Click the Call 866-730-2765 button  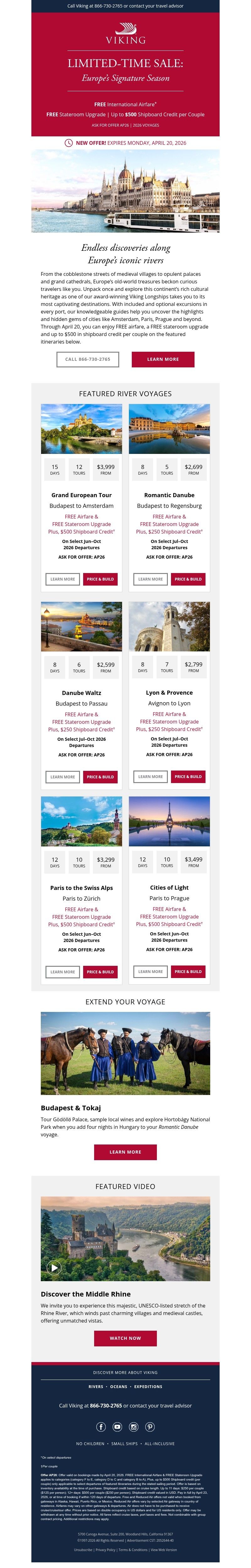tap(88, 359)
